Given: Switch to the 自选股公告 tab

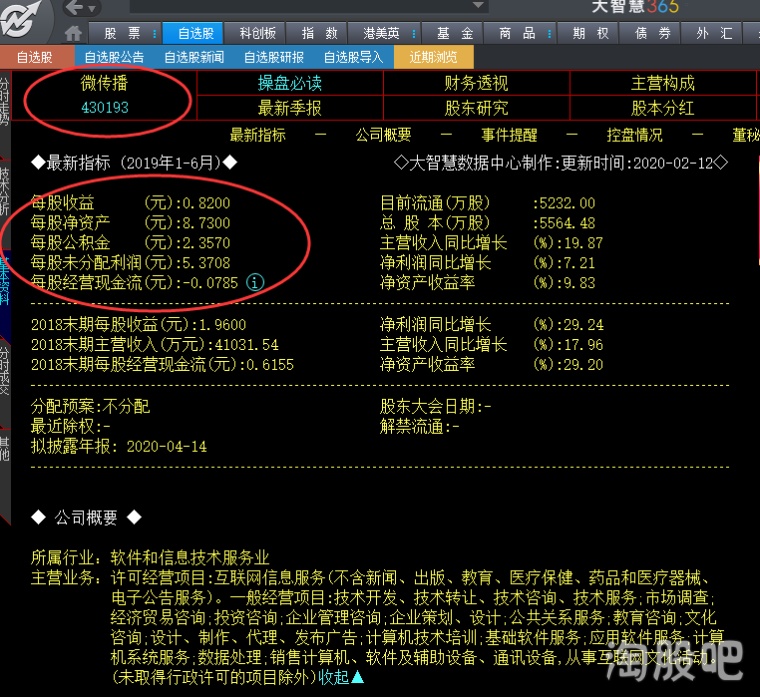Looking at the screenshot, I should [114, 57].
